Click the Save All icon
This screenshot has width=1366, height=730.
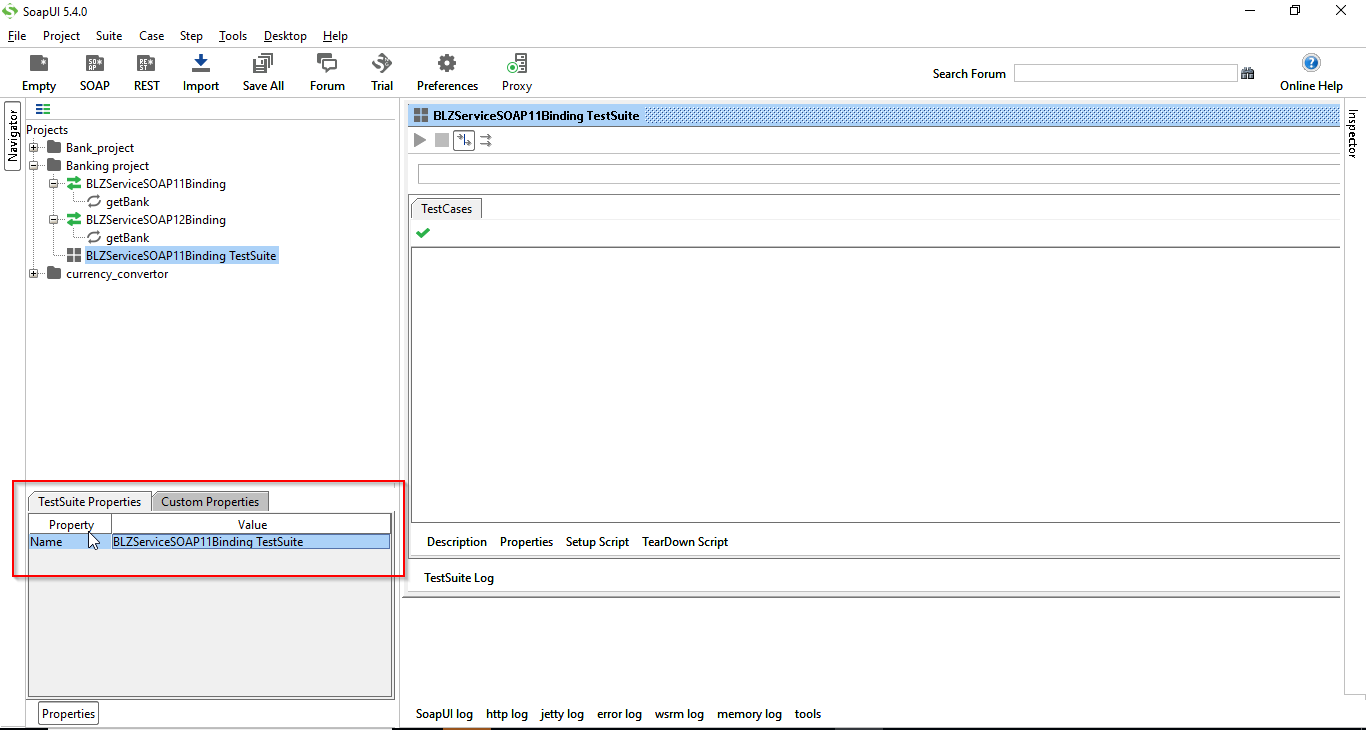tap(262, 71)
